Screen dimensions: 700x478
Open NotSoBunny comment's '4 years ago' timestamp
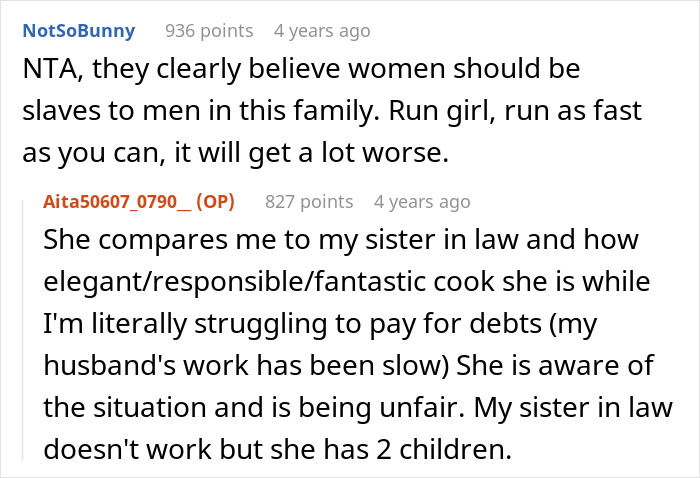click(x=321, y=31)
